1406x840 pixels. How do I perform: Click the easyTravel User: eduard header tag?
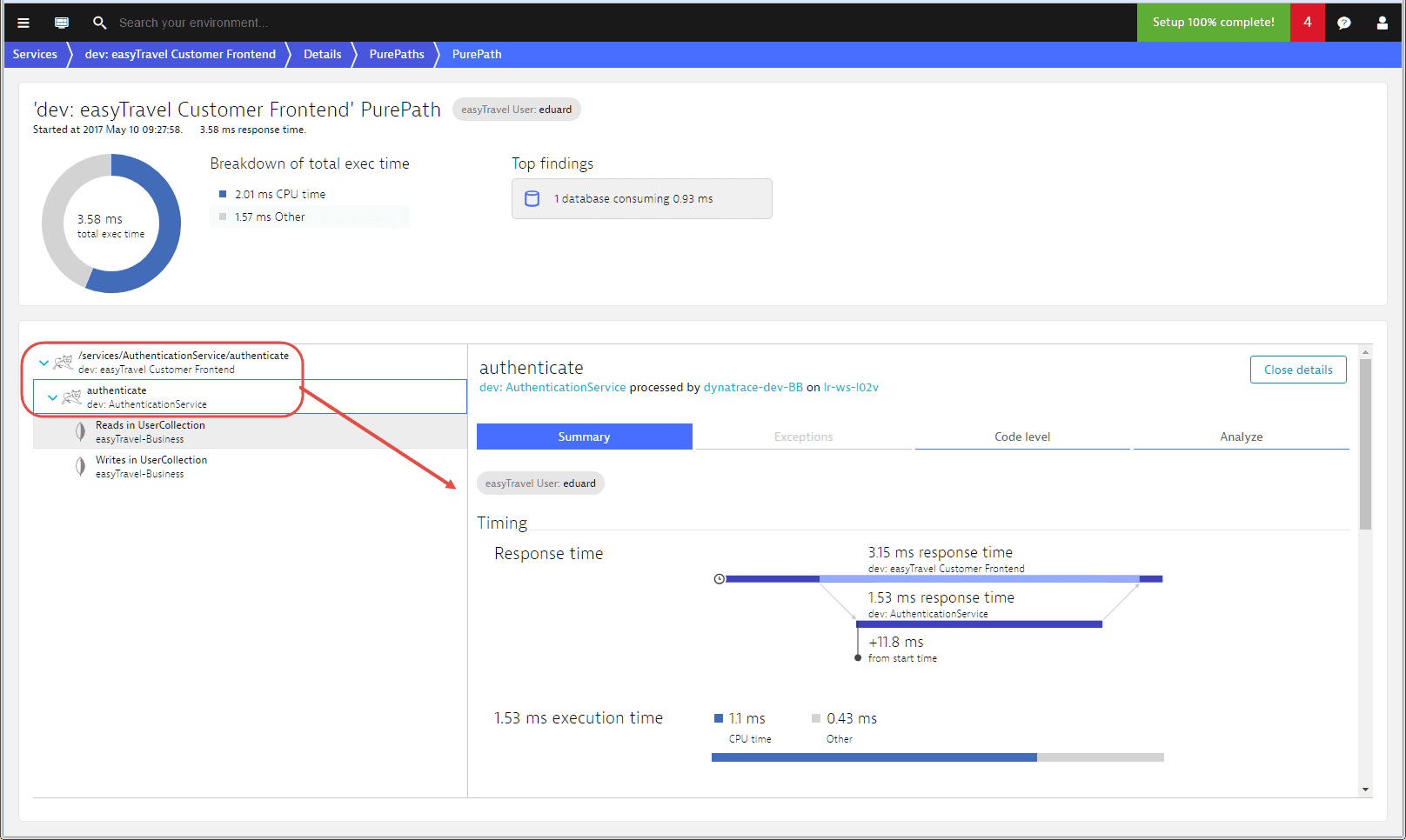[x=517, y=110]
